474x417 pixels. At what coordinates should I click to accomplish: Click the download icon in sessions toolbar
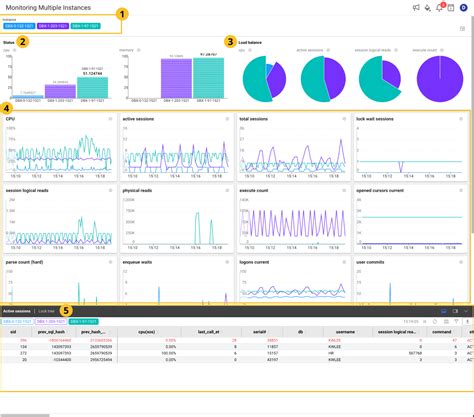click(467, 321)
